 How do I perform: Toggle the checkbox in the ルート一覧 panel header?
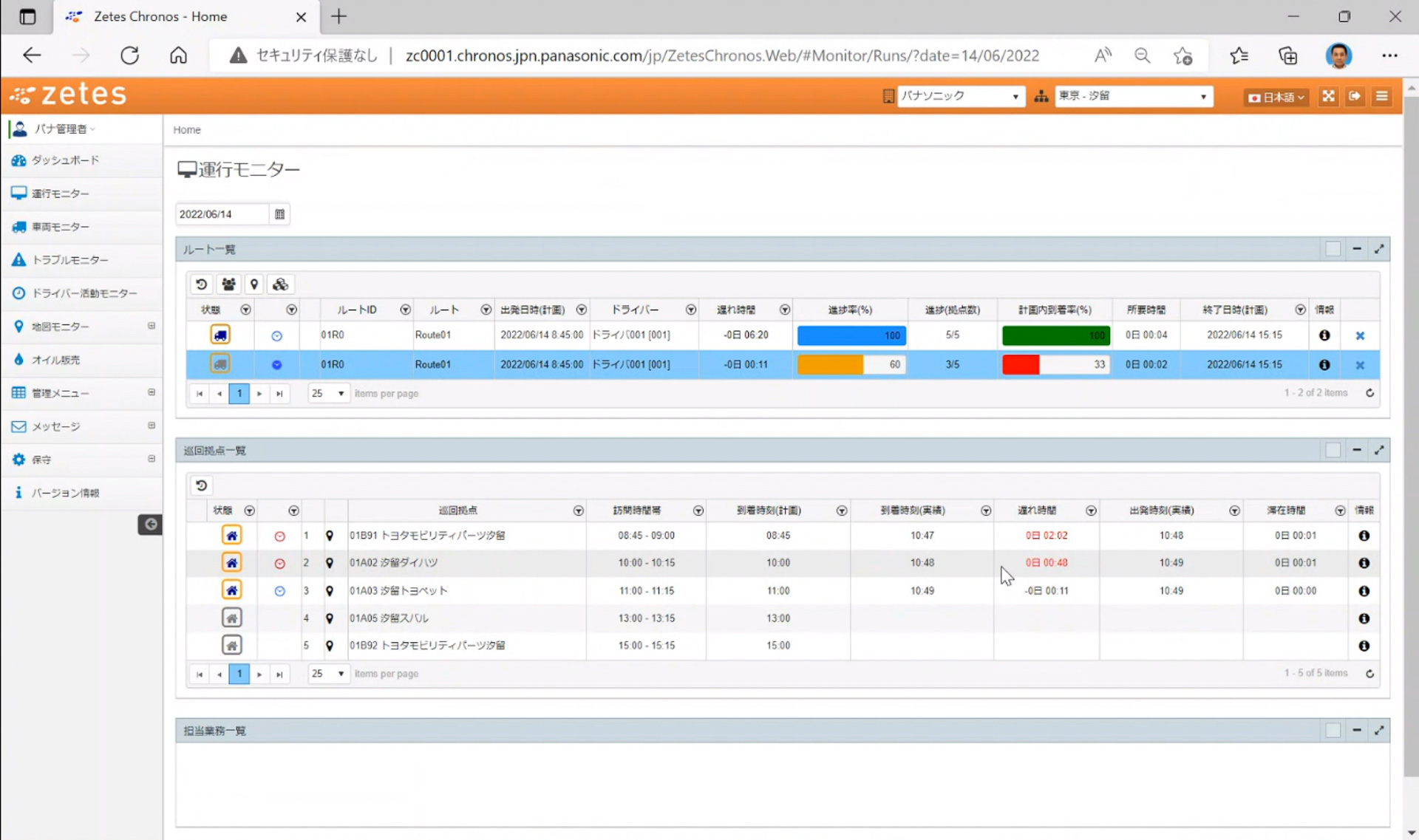click(x=1333, y=249)
